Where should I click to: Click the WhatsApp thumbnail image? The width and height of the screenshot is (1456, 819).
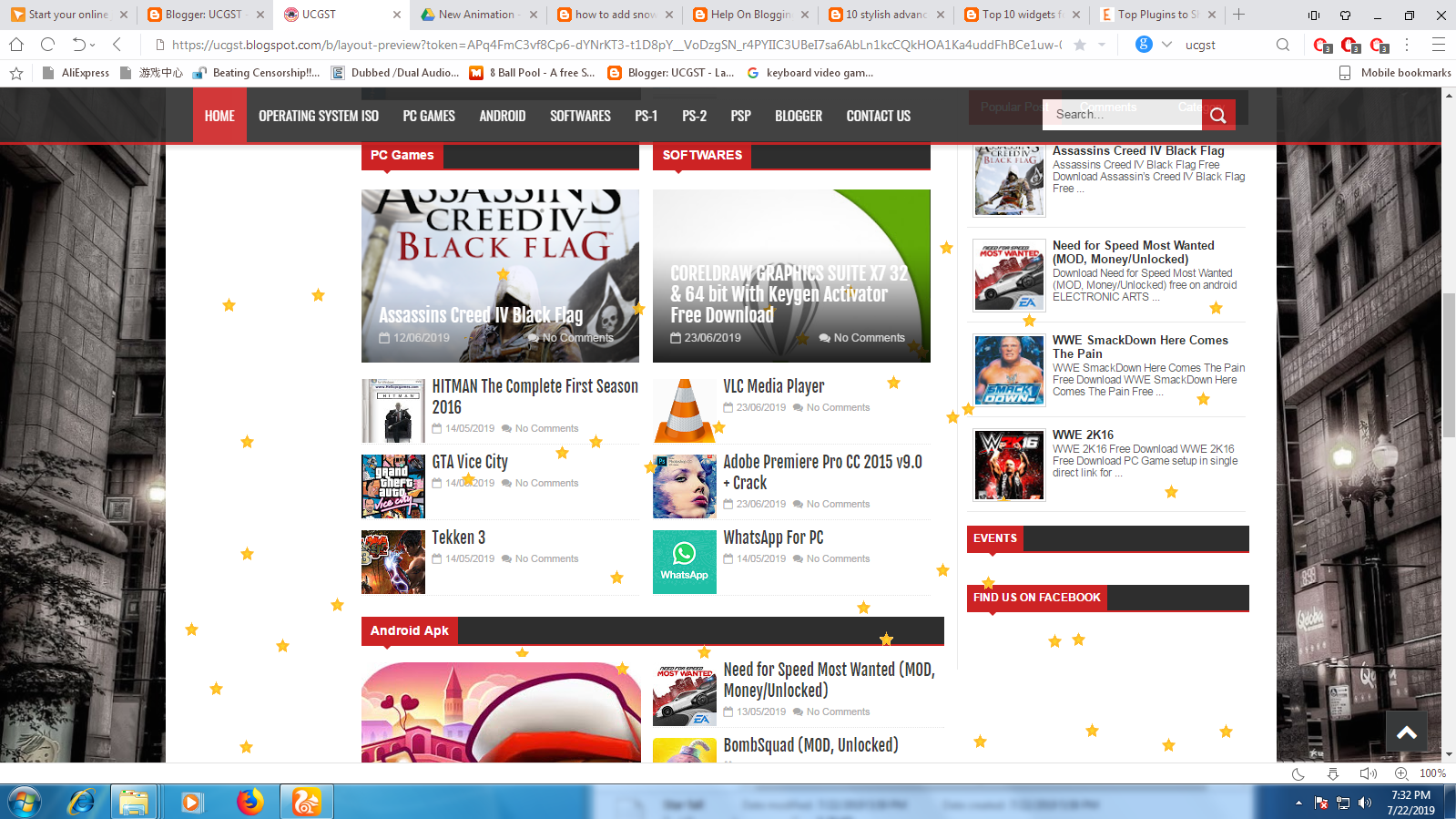click(x=685, y=562)
